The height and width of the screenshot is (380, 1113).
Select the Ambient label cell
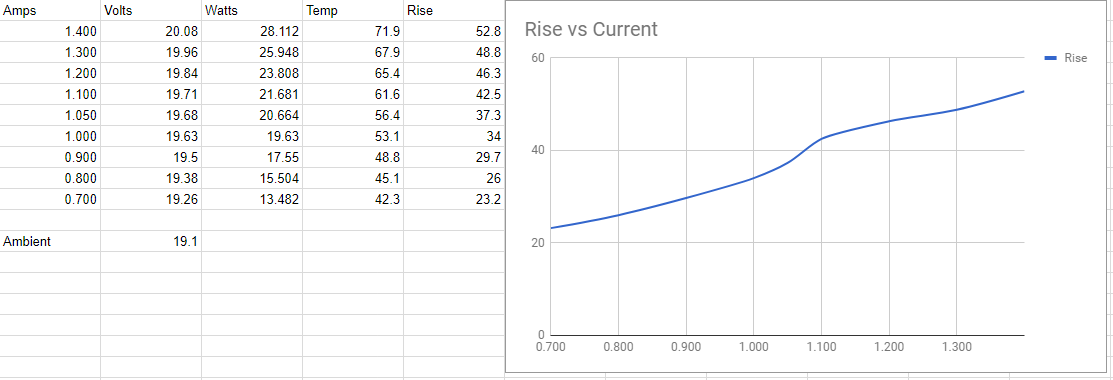50,241
